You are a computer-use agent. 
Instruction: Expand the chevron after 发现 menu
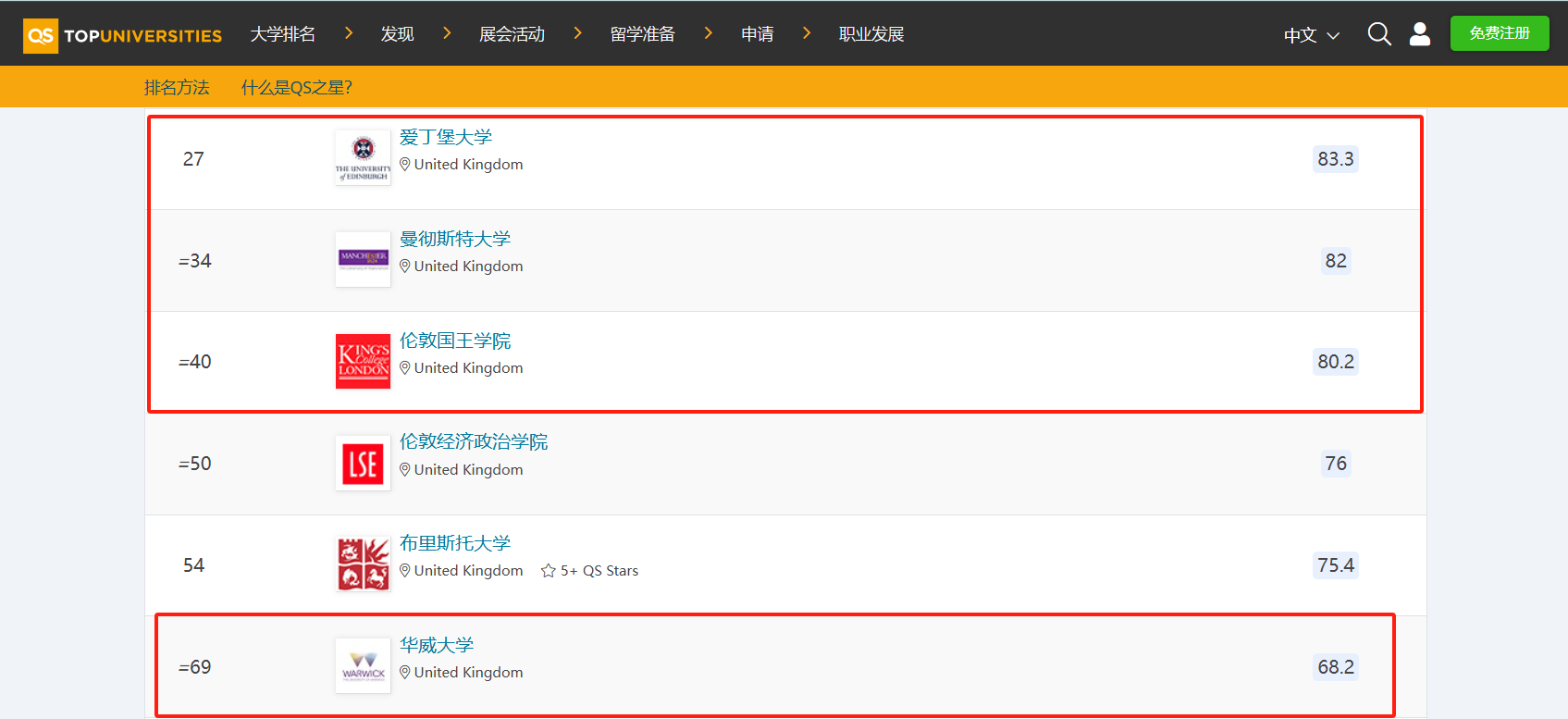[x=448, y=33]
